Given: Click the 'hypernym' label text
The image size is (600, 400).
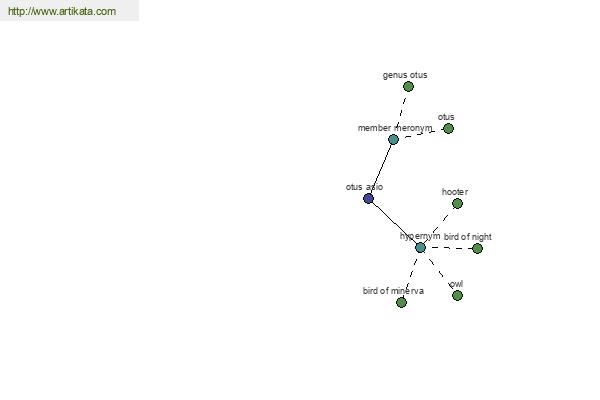Looking at the screenshot, I should point(420,236).
